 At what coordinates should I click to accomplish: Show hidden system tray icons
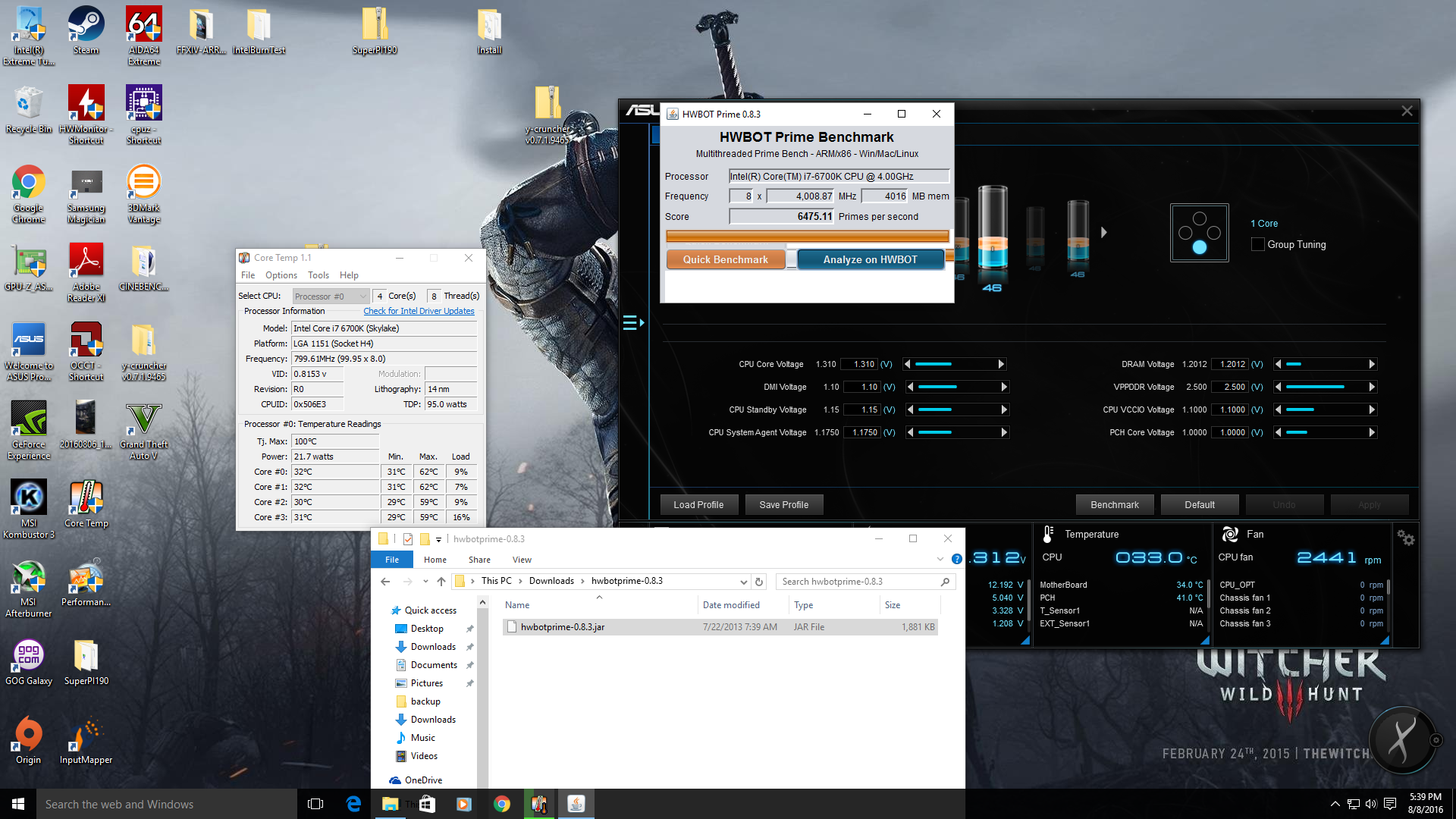point(1335,804)
